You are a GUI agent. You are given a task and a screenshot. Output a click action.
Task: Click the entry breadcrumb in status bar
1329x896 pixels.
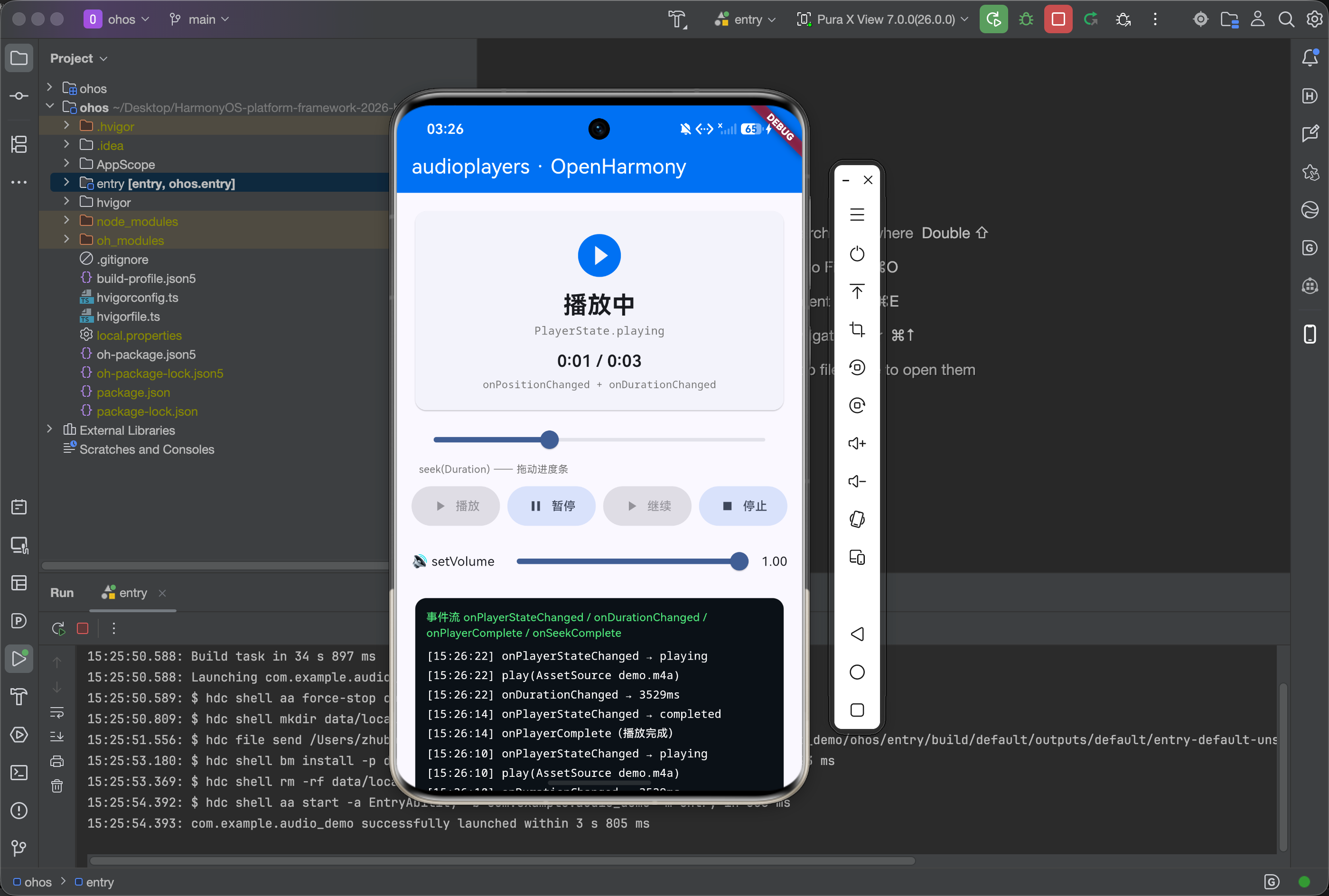94,882
